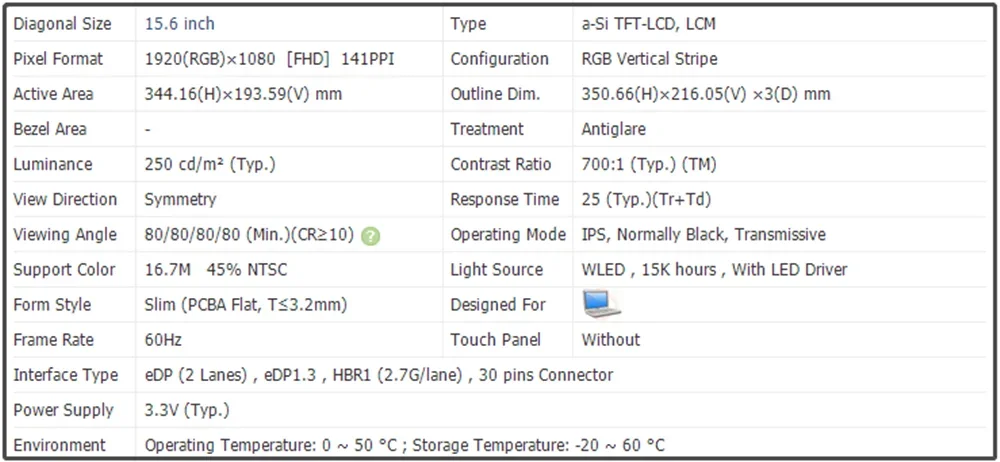Select the IPS Operating Mode value
The width and height of the screenshot is (1000, 462).
click(x=703, y=234)
